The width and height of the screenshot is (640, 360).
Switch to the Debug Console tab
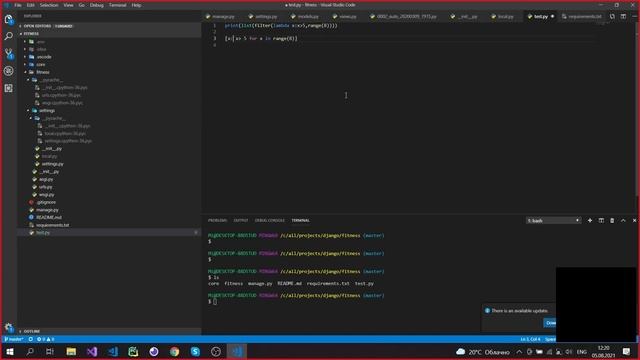point(269,220)
